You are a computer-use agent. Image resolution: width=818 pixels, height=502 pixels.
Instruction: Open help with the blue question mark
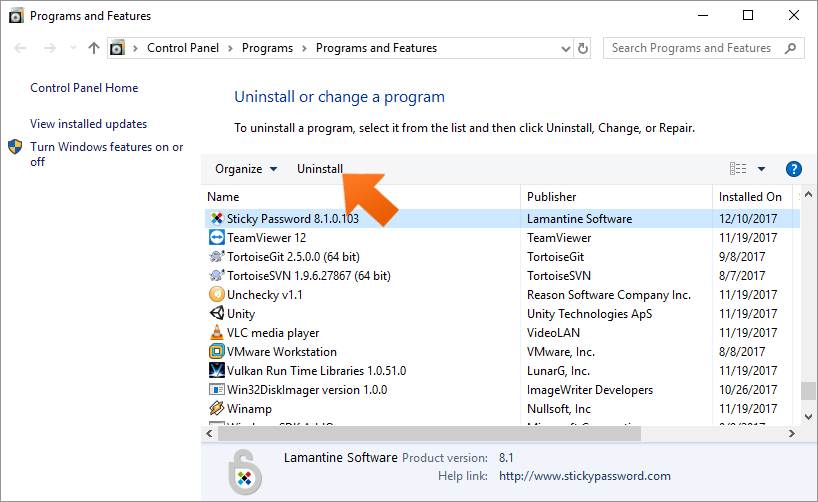pos(793,169)
